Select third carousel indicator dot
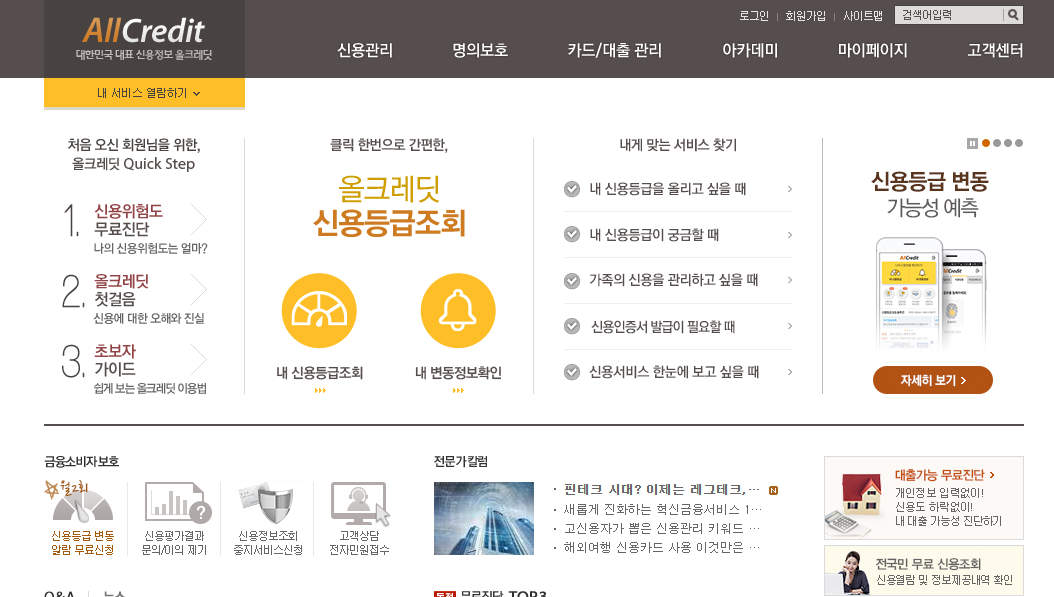The width and height of the screenshot is (1054, 597). click(1008, 143)
